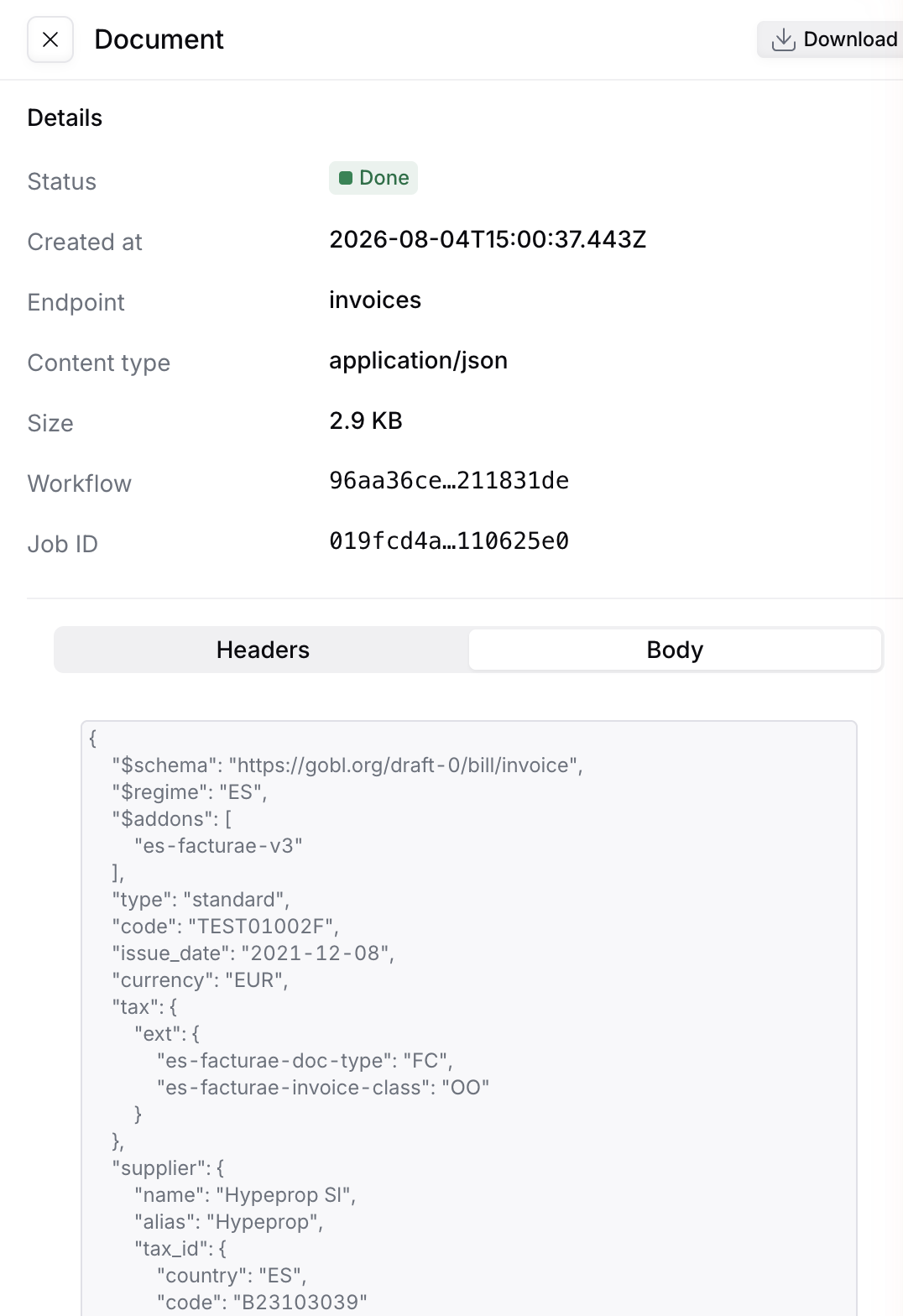This screenshot has height=1316, width=903.
Task: Click the endpoint value invoices
Action: pyautogui.click(x=375, y=300)
